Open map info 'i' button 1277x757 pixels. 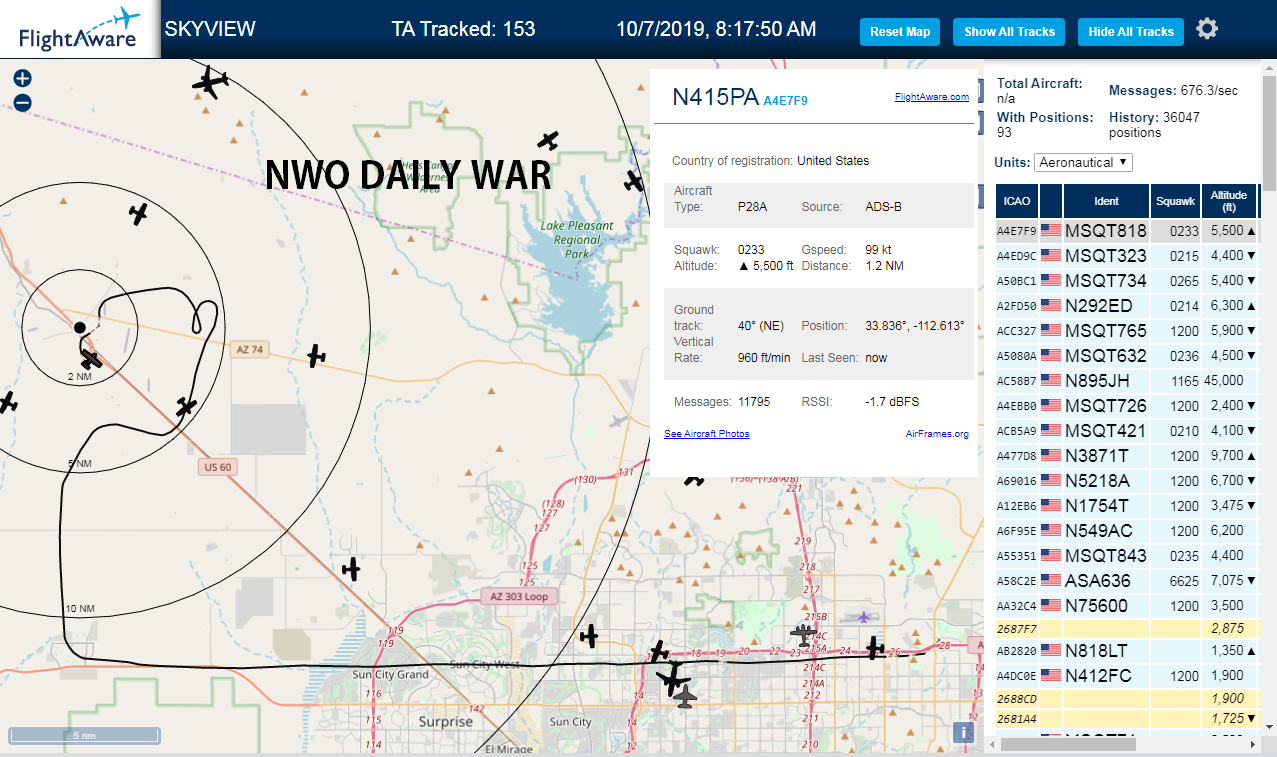pos(964,732)
